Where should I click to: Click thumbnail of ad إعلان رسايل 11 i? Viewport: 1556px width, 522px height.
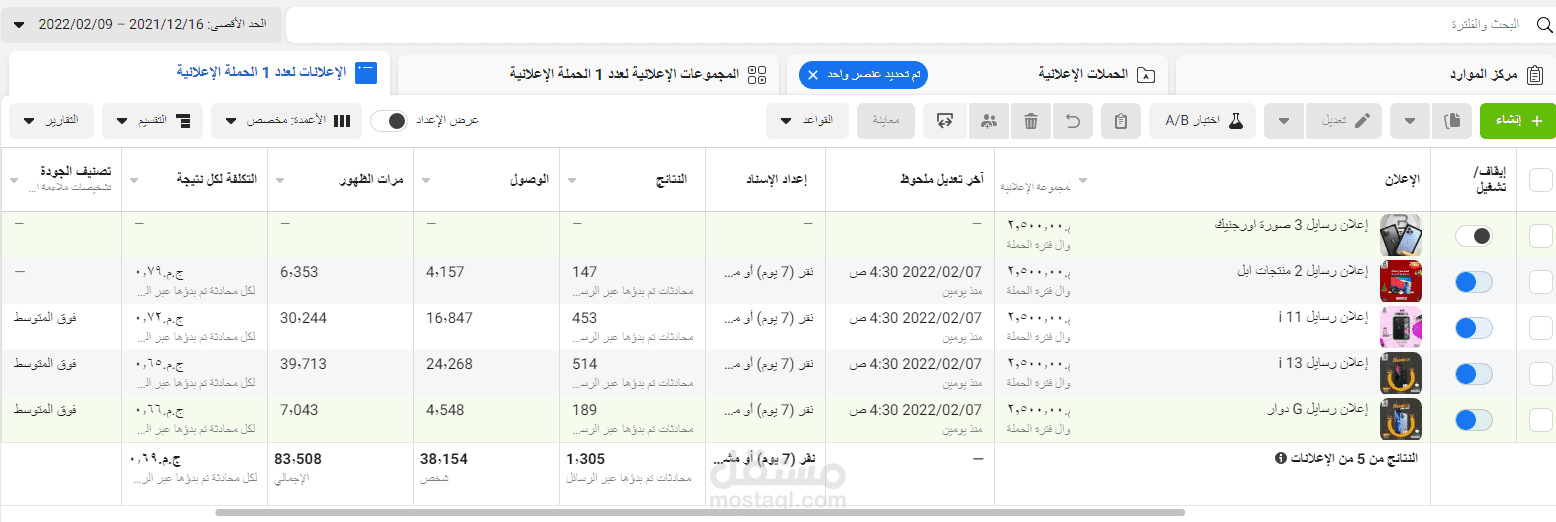(1400, 327)
